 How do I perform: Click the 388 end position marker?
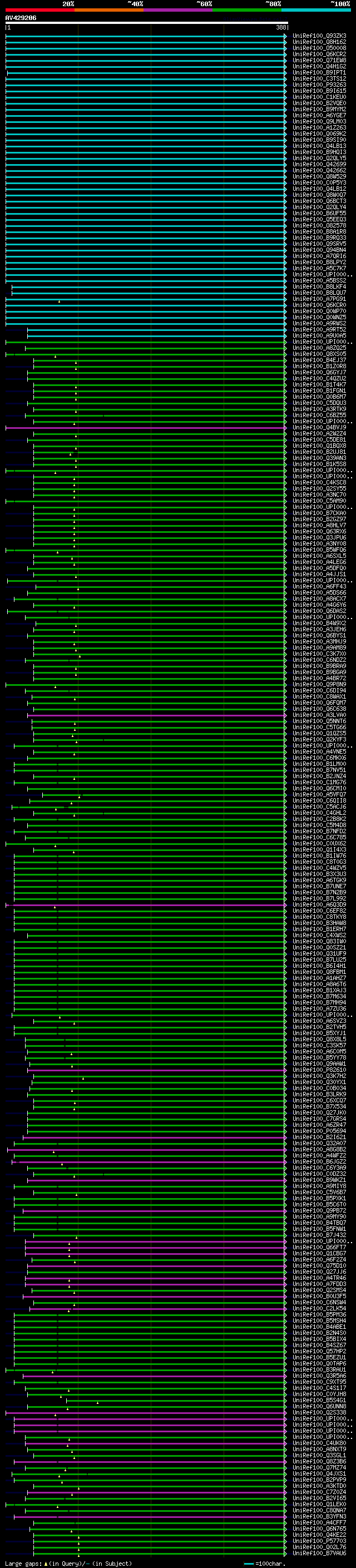click(280, 28)
